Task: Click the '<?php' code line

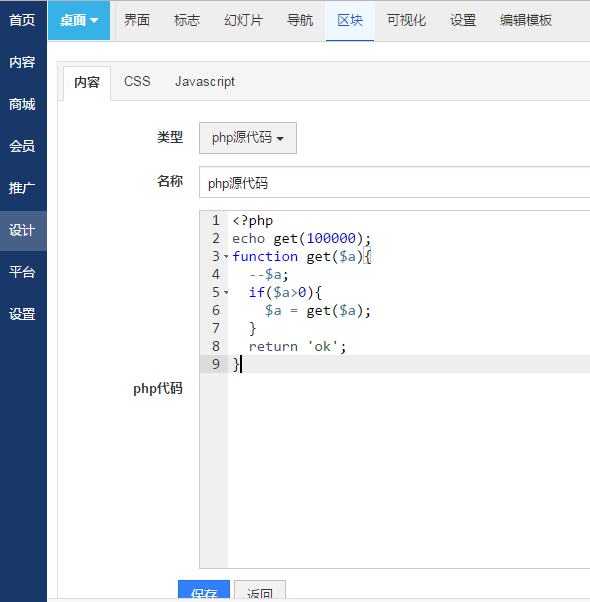Action: point(252,221)
